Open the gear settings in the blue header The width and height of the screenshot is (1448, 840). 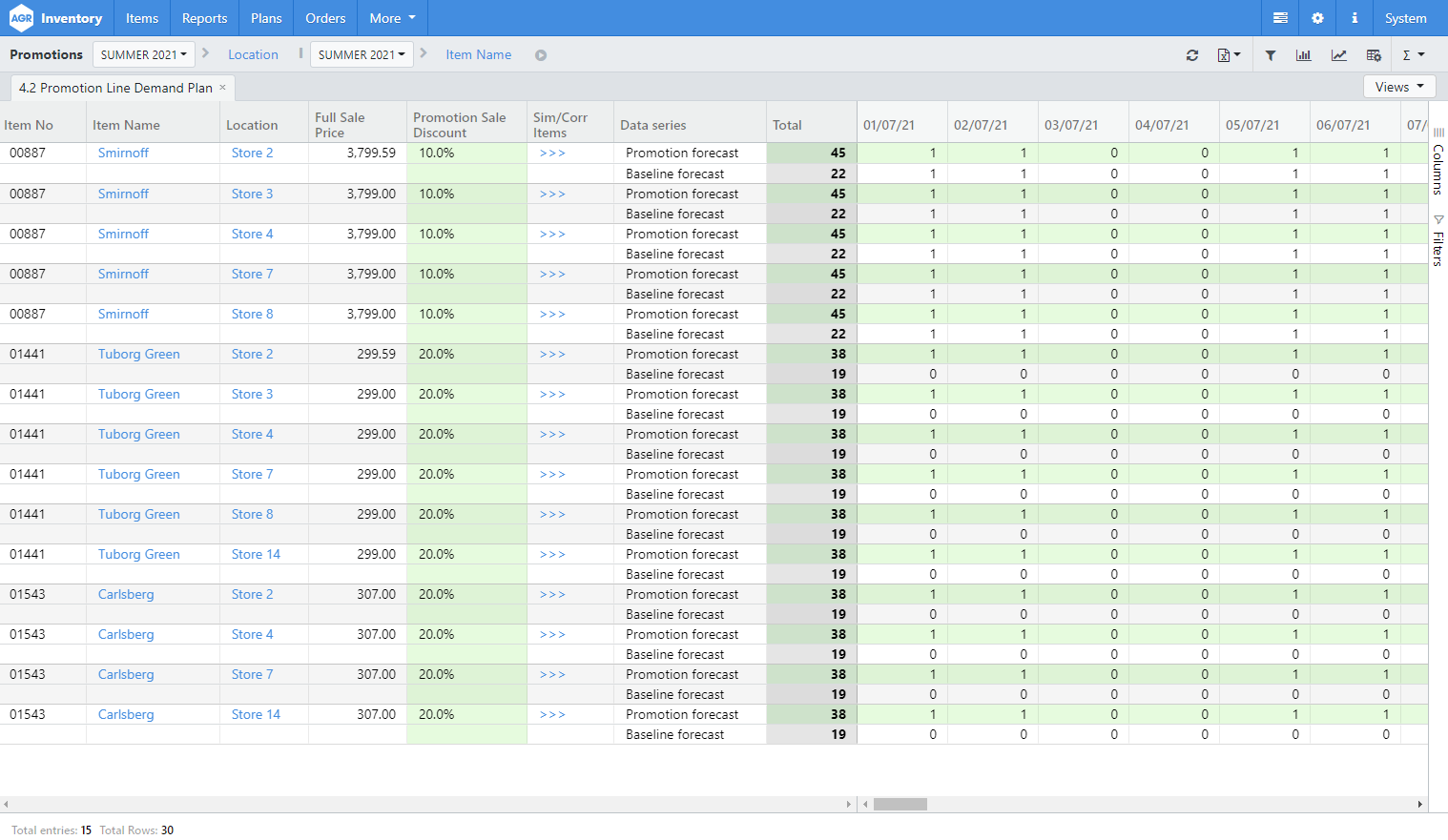[1317, 17]
